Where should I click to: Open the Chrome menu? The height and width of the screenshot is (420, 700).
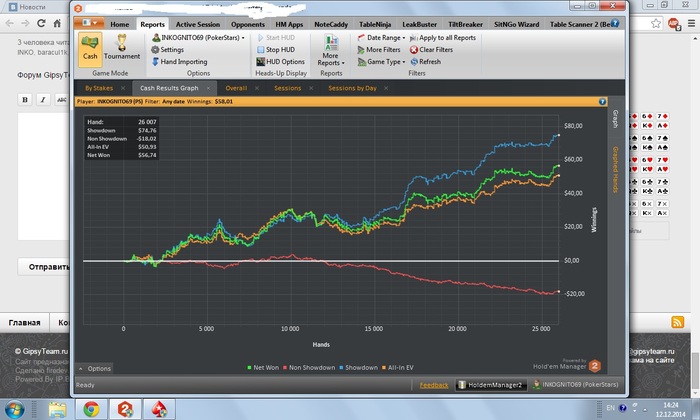coord(691,23)
